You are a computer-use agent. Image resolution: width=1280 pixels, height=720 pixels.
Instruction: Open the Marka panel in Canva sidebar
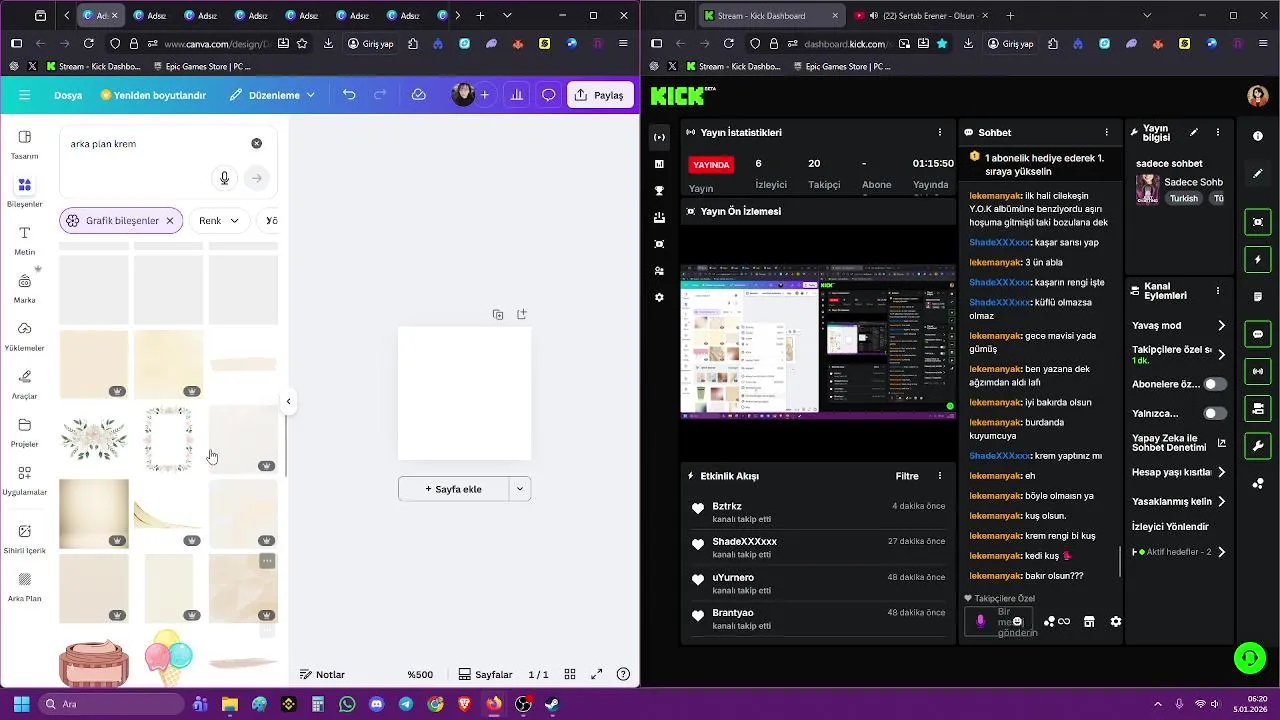25,288
